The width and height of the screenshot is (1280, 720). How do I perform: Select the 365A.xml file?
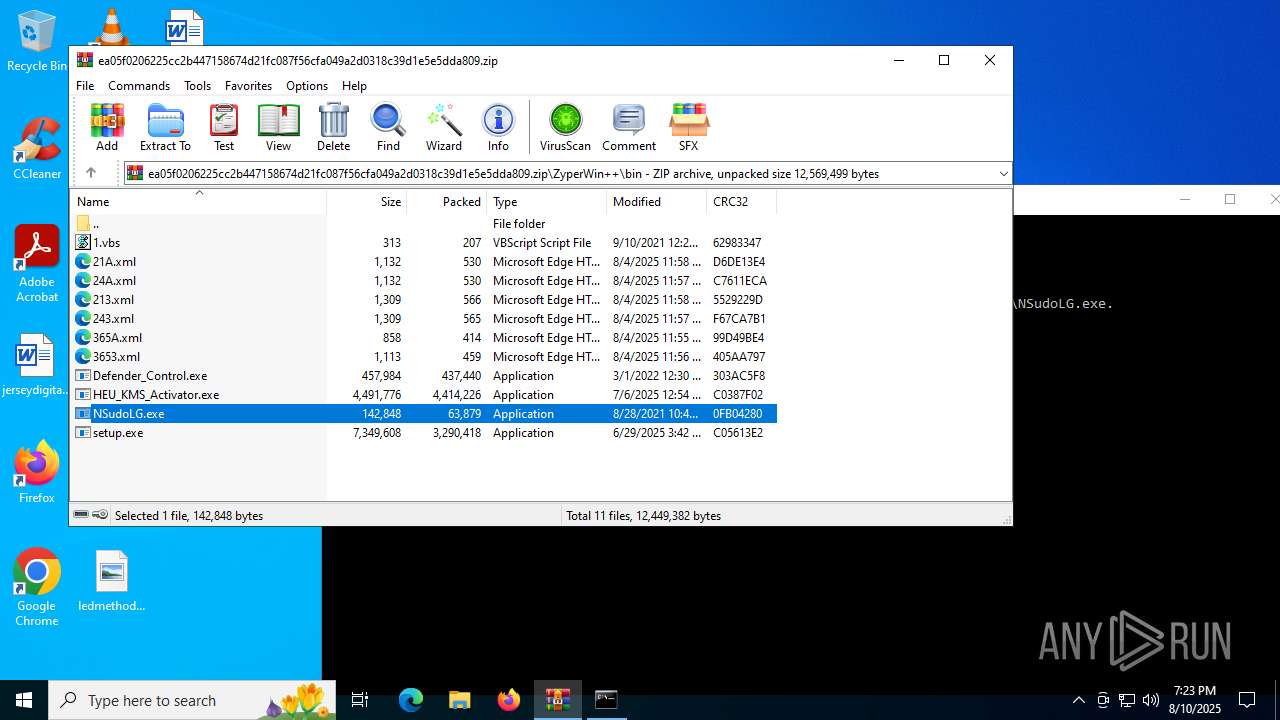pyautogui.click(x=423, y=338)
